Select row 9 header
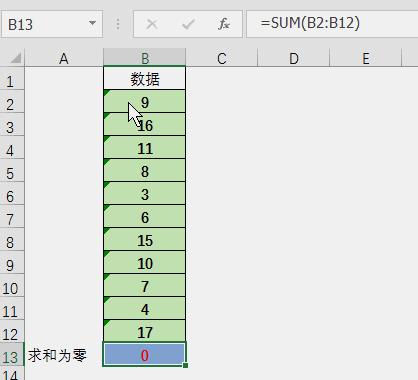 (12, 263)
